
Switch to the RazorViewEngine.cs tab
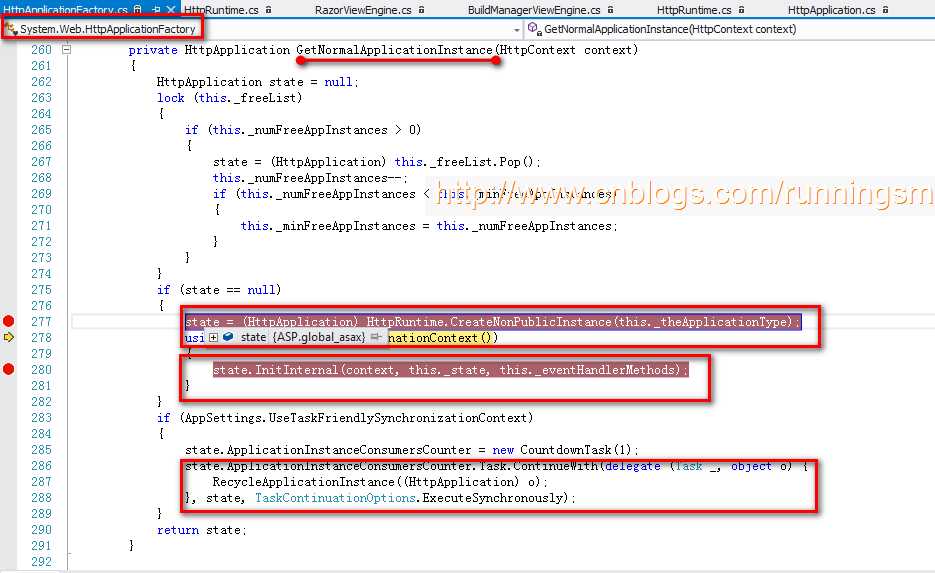363,10
